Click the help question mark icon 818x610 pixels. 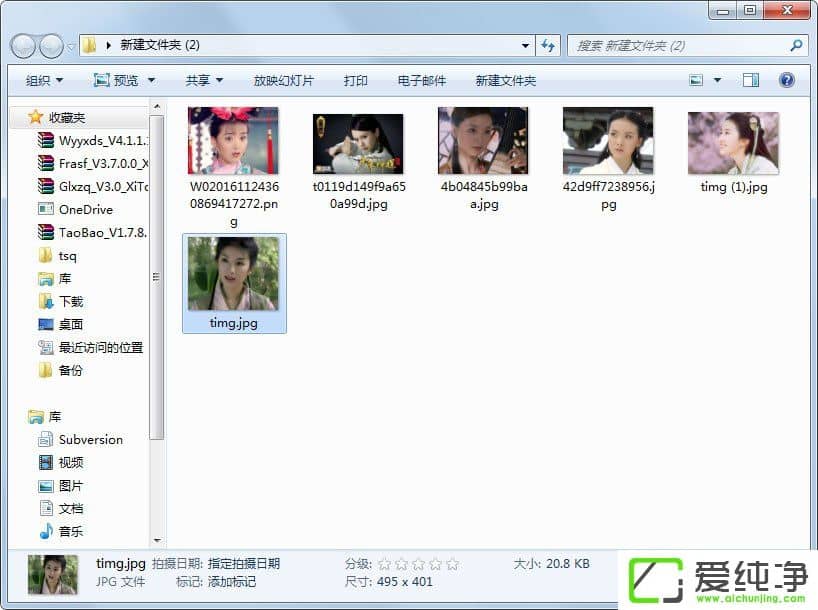pyautogui.click(x=786, y=80)
